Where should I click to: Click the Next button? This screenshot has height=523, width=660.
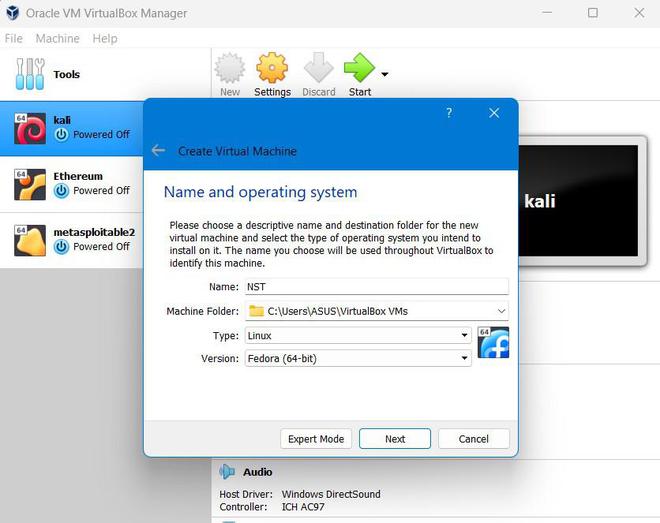coord(395,439)
